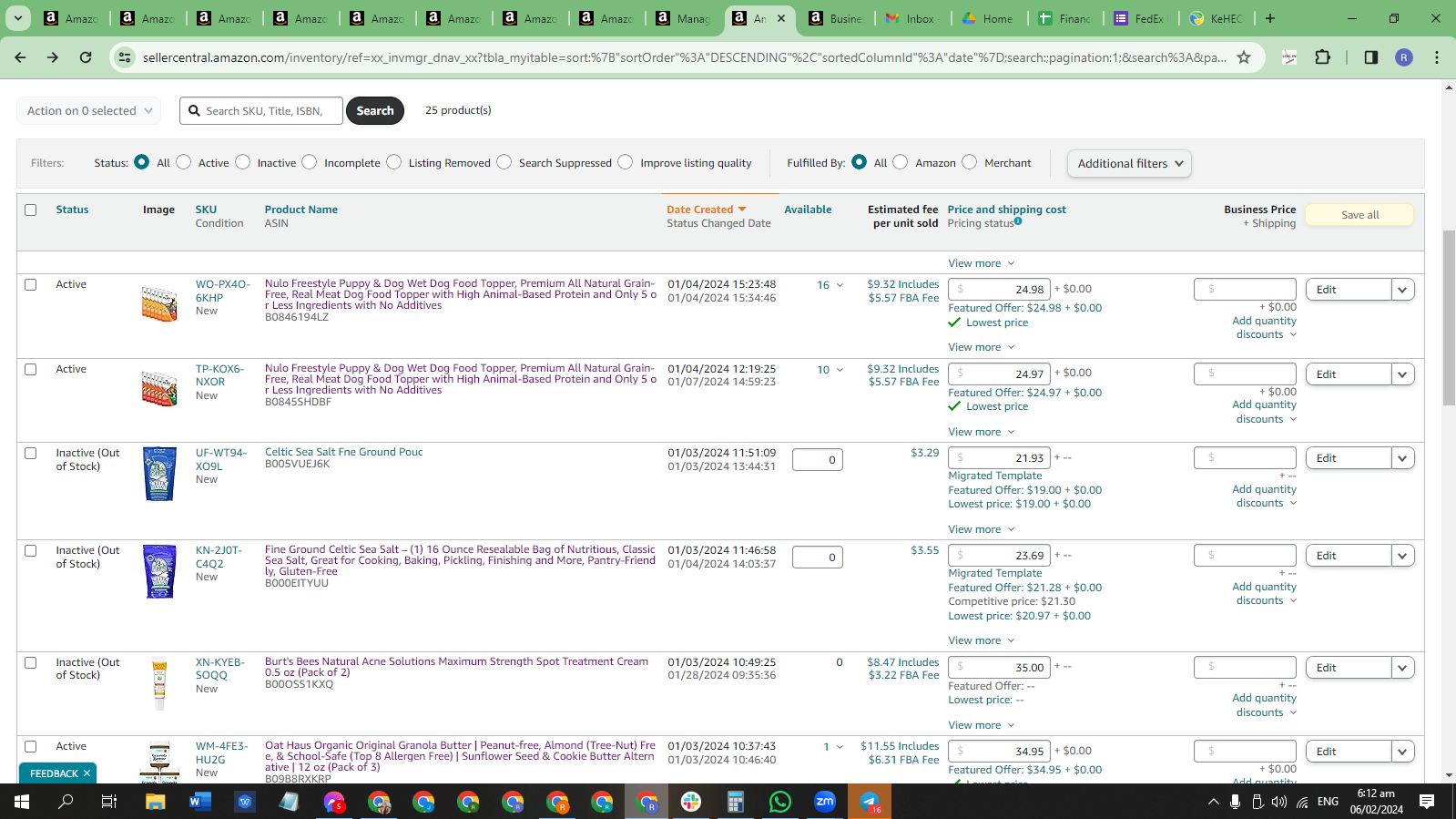Open the Chrome extensions puzzle menu
Viewport: 1456px width, 819px height.
(1323, 57)
